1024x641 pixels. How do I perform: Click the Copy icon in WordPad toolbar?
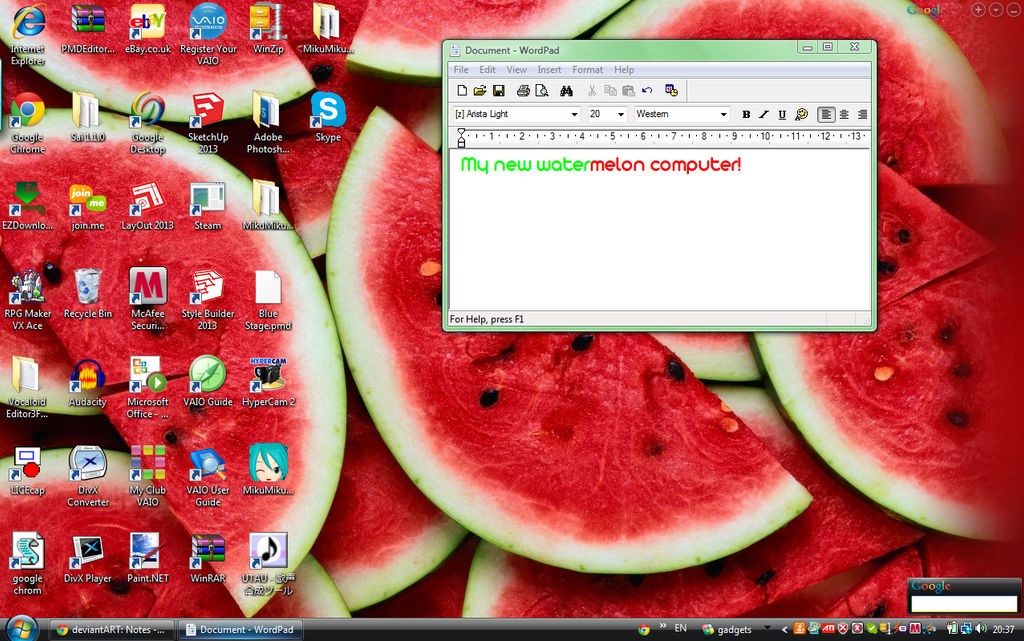(x=610, y=91)
